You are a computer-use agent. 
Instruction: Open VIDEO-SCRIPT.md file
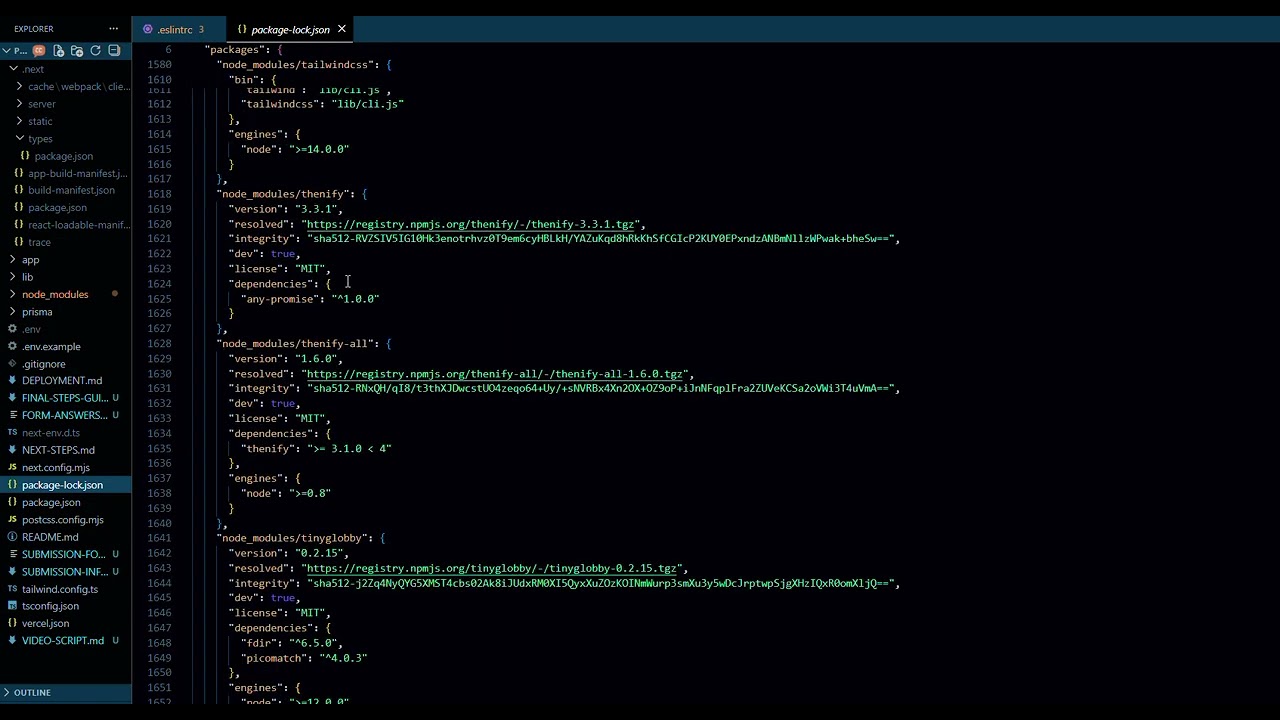(63, 640)
